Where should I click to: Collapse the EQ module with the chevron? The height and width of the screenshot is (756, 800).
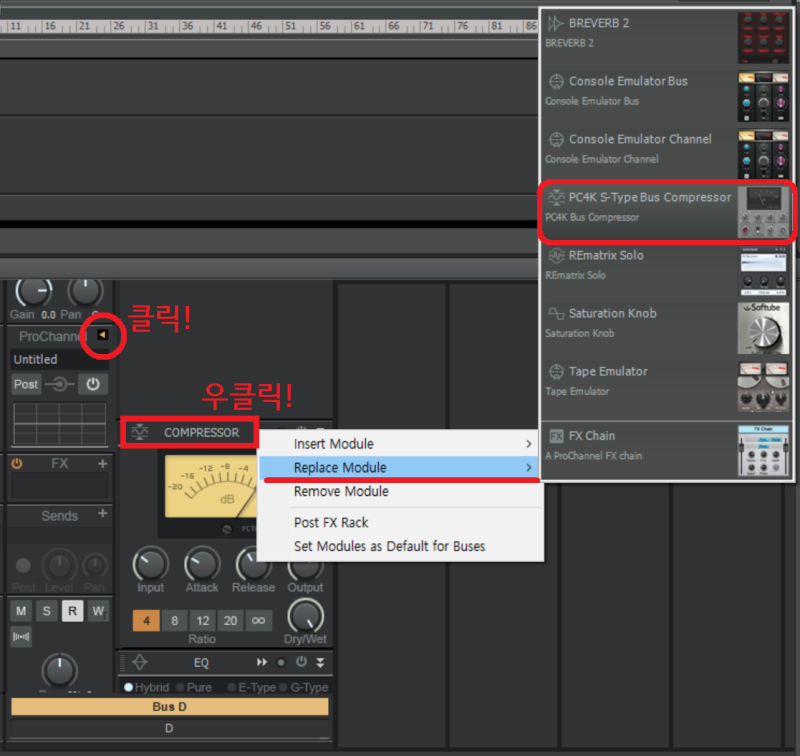pos(321,662)
